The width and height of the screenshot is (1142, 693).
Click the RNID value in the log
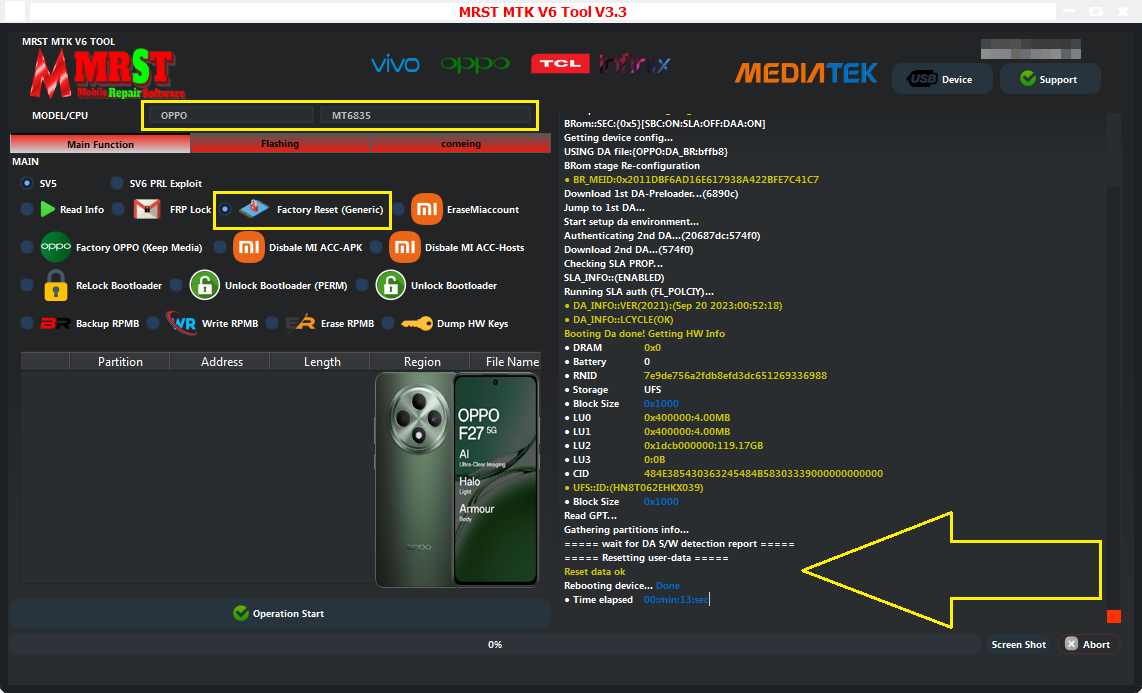pos(735,376)
